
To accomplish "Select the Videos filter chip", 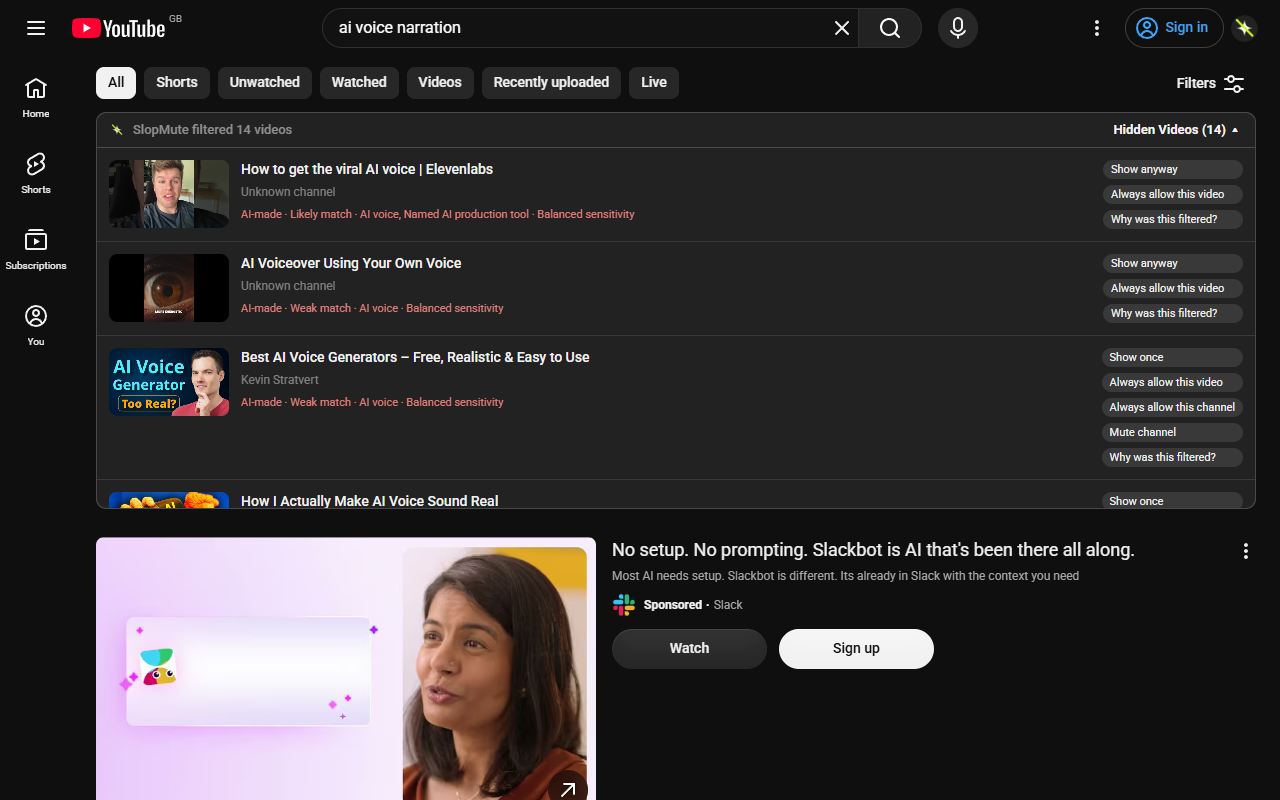I will (x=440, y=83).
